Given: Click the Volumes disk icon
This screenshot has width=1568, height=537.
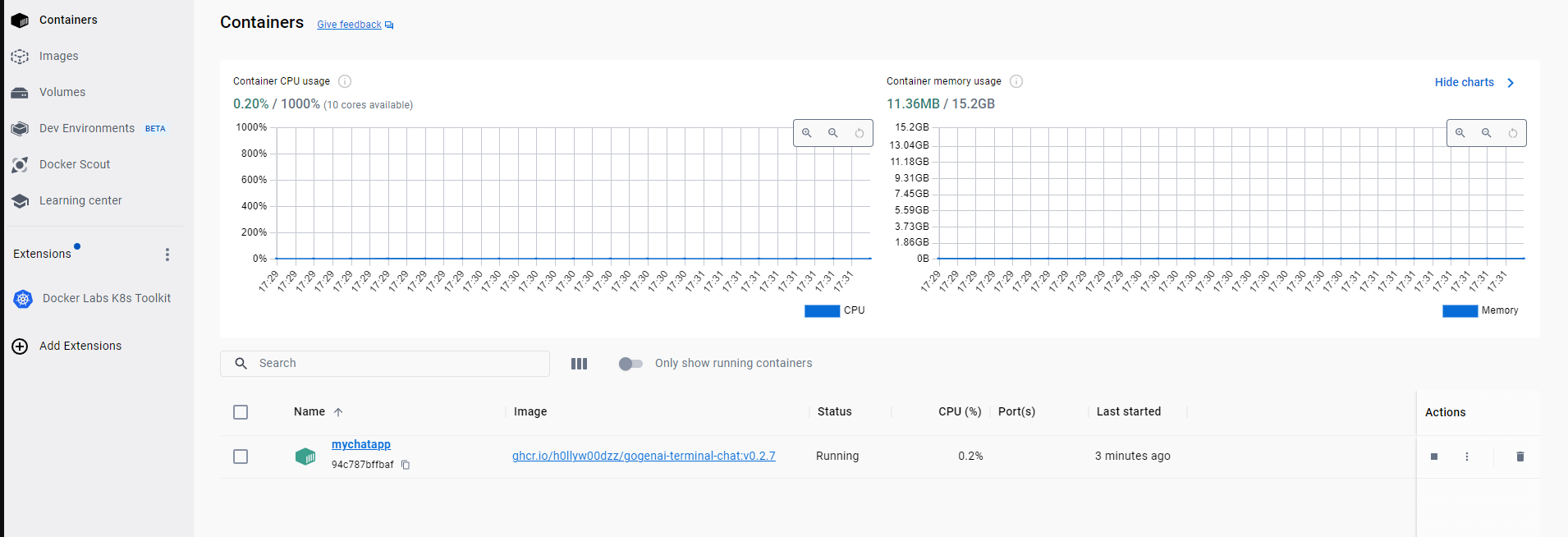Looking at the screenshot, I should pos(20,93).
